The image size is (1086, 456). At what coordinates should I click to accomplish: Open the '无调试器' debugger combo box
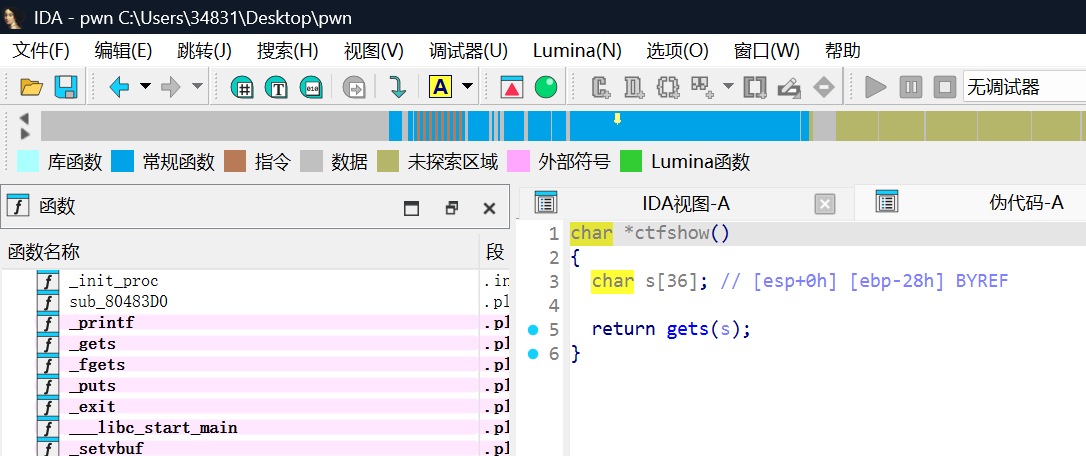[1024, 87]
